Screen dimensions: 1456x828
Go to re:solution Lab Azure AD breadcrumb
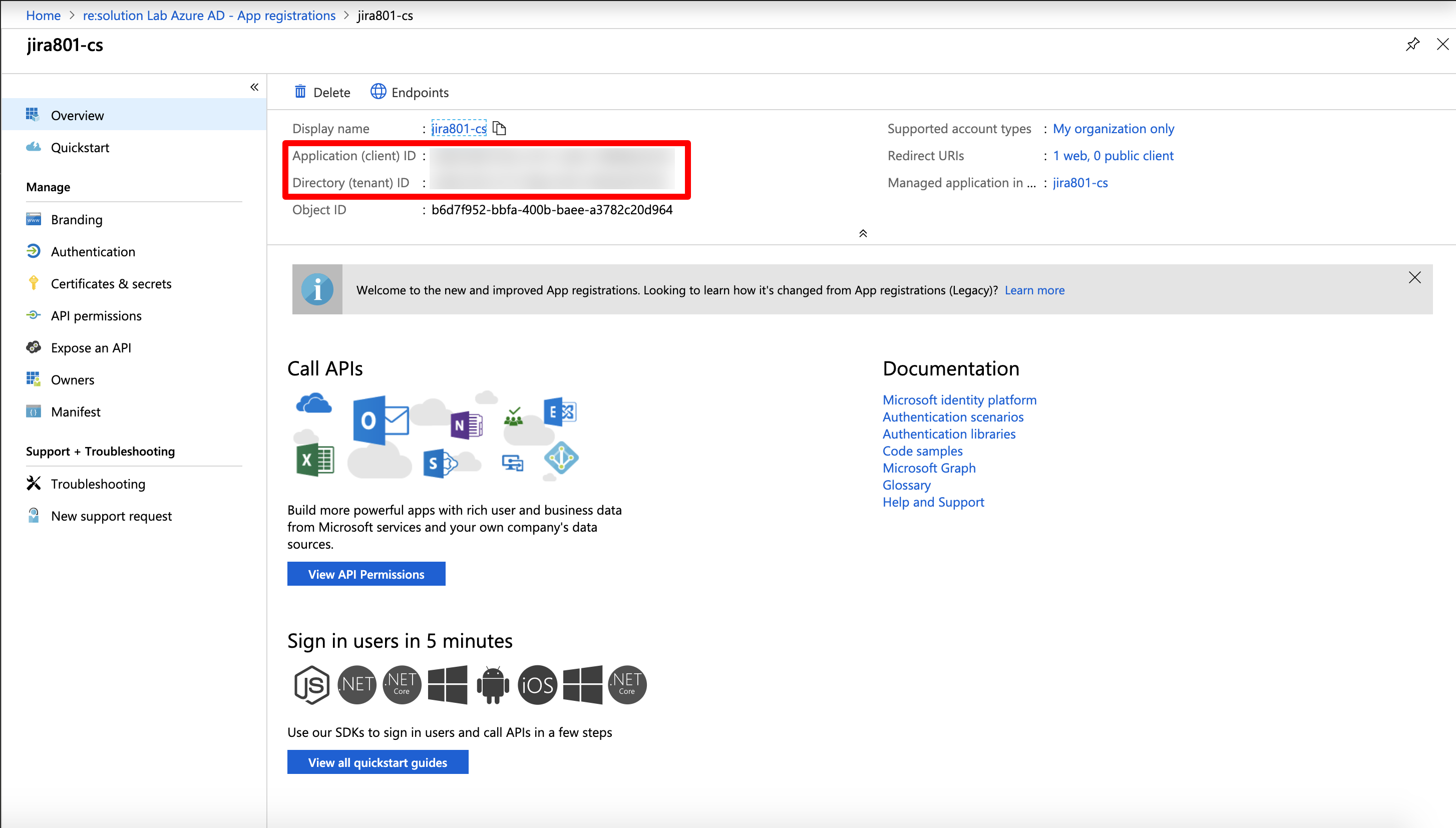[209, 16]
